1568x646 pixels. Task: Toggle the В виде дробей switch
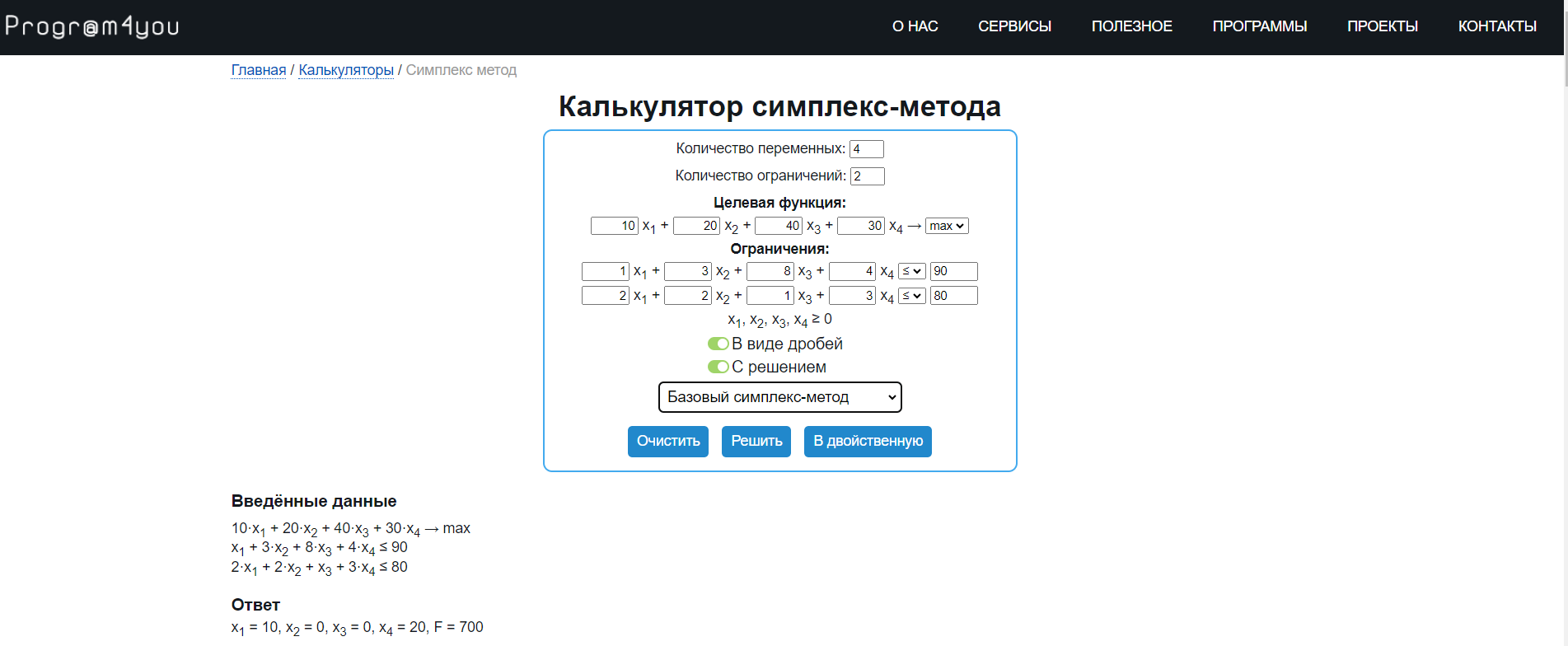pos(718,344)
